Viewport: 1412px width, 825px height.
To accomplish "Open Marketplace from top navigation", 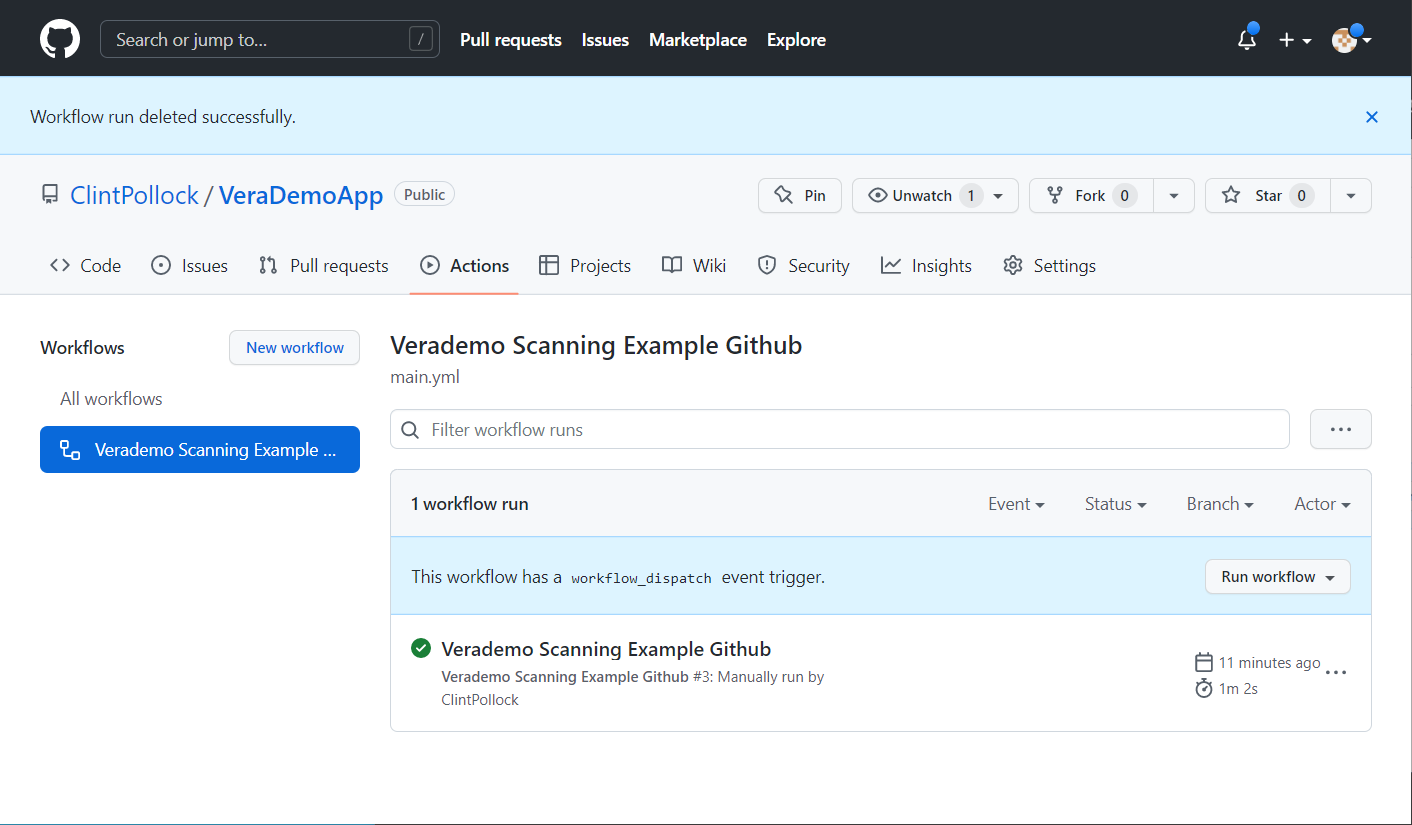I will (x=698, y=40).
